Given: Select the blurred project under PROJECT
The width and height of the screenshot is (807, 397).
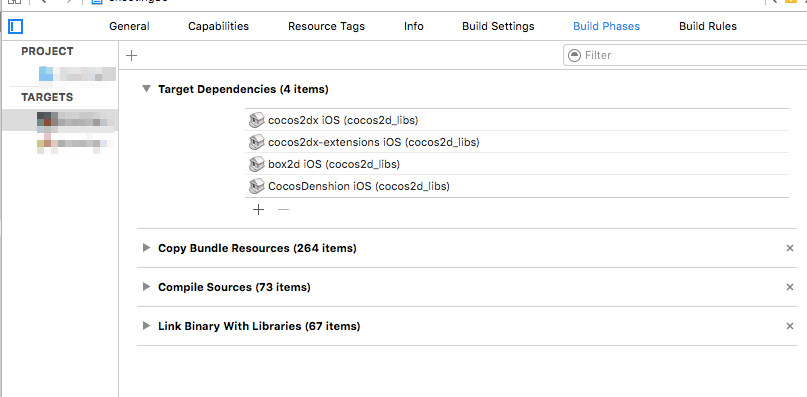Looking at the screenshot, I should pyautogui.click(x=77, y=74).
